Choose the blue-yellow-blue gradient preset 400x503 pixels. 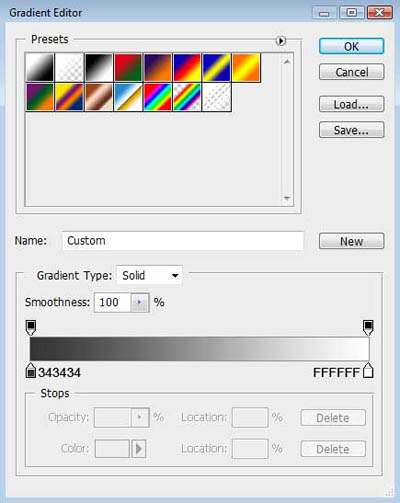tap(217, 68)
